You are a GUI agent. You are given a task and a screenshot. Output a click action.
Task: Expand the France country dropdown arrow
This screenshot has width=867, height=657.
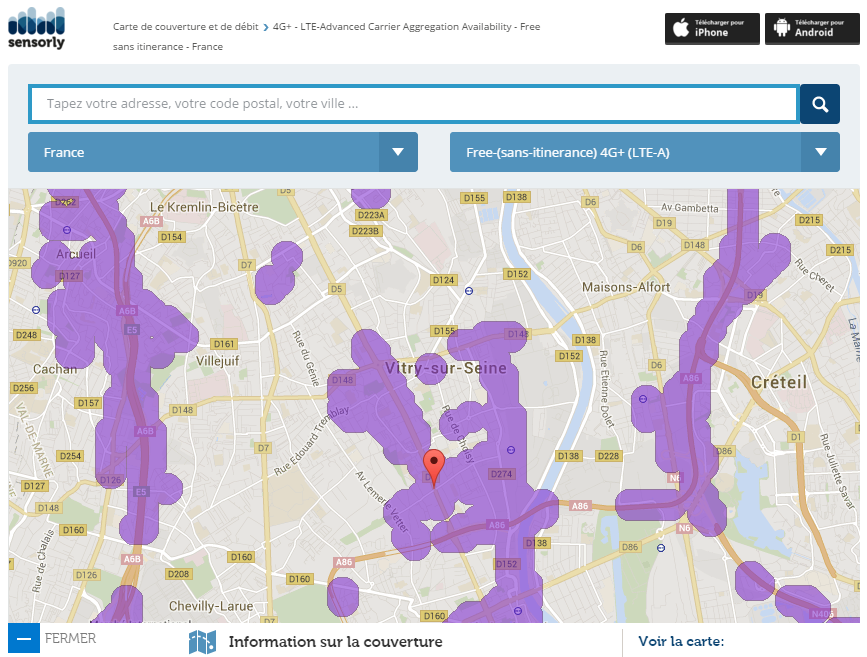point(398,152)
